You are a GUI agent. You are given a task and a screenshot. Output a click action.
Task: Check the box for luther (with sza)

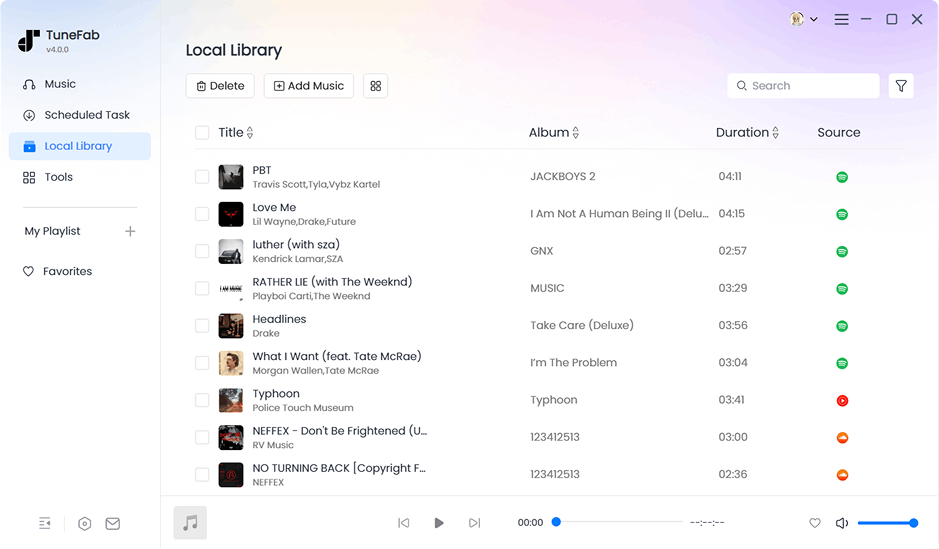point(202,251)
